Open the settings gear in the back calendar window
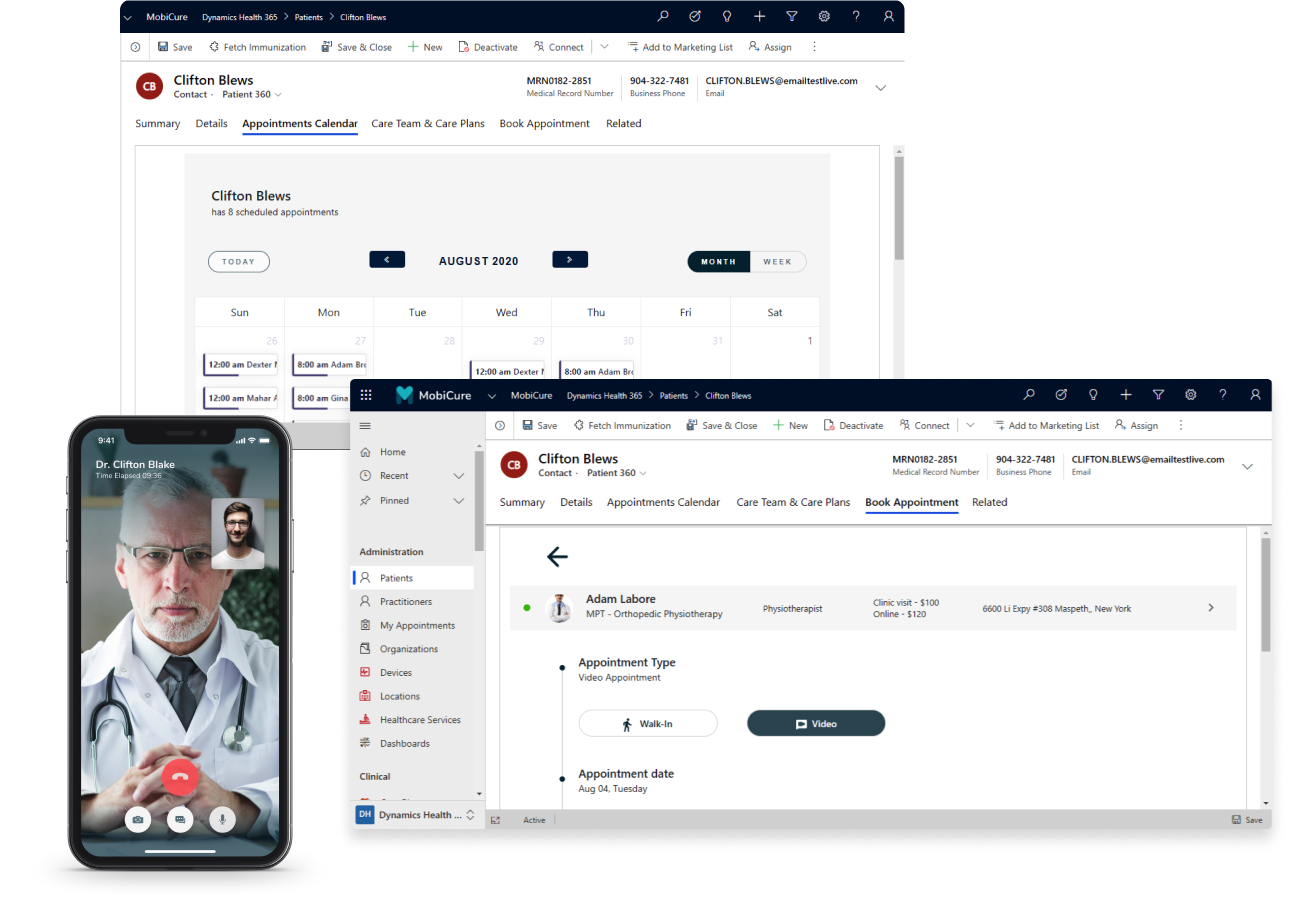 click(x=824, y=17)
